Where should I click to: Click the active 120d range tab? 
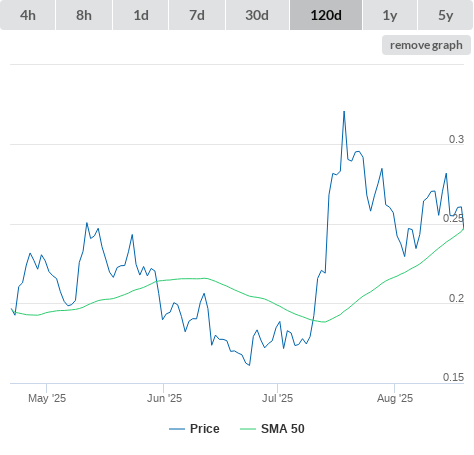[x=326, y=15]
